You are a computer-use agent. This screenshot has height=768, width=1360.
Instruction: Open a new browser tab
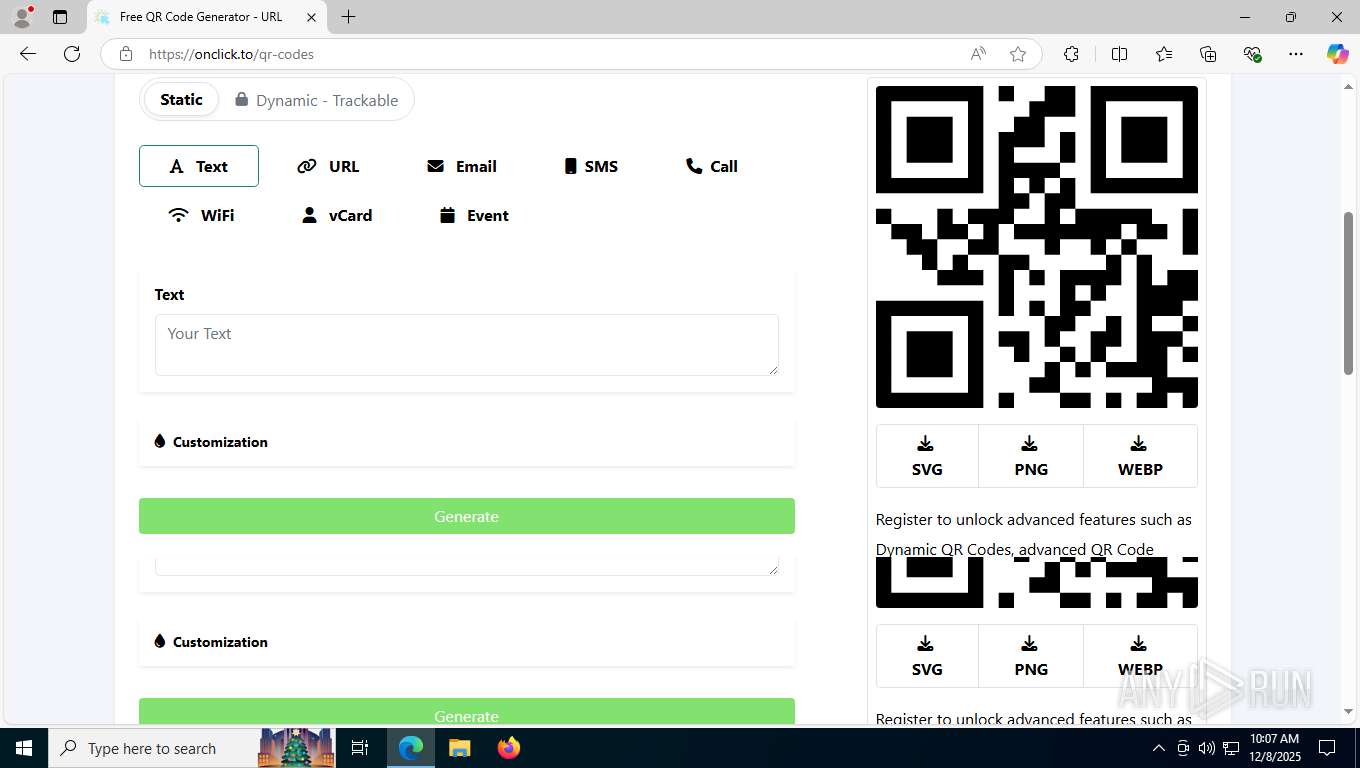pos(348,17)
